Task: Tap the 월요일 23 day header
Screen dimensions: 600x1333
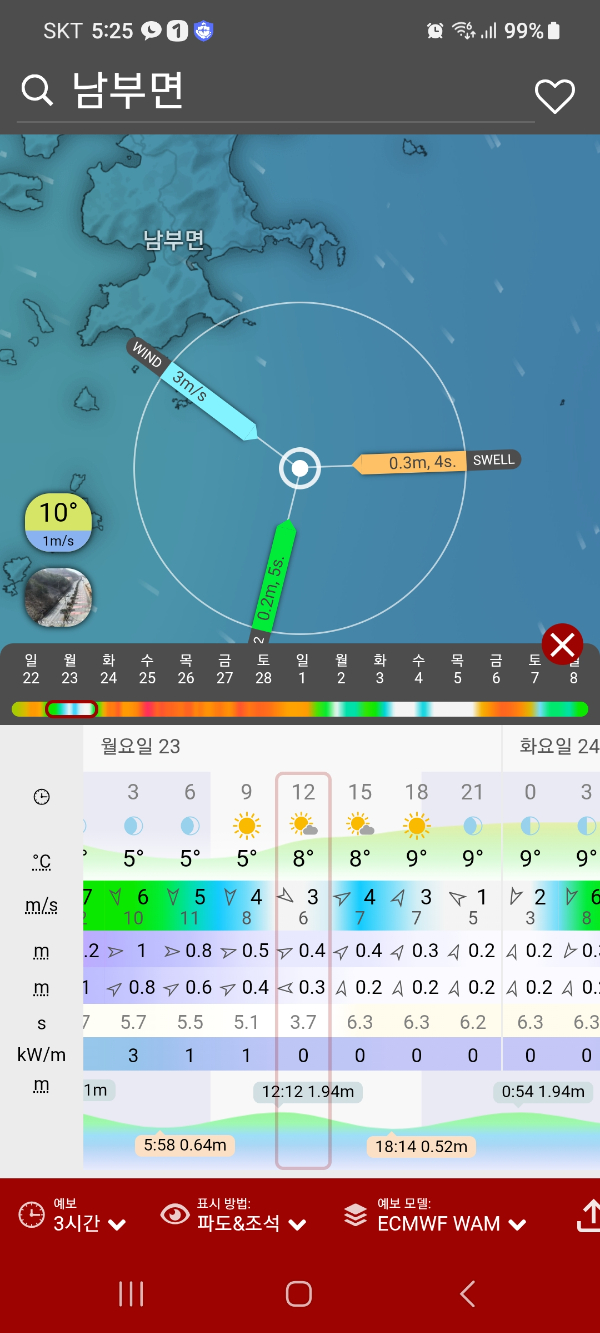Action: pos(141,746)
